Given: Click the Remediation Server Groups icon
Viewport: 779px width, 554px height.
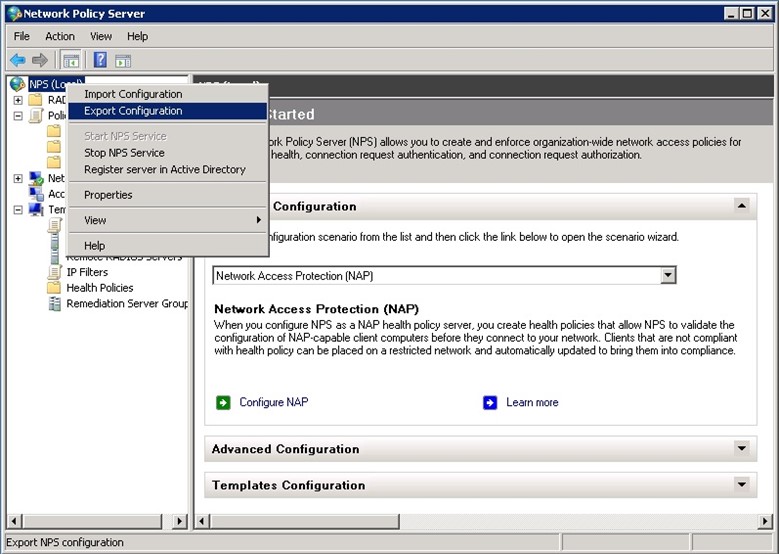Looking at the screenshot, I should [x=54, y=304].
